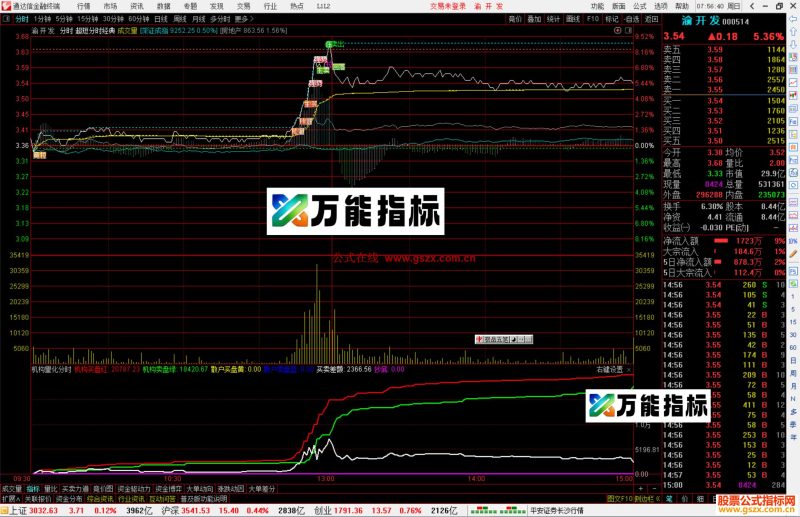Click the circled plus icon above the chart
The width and height of the screenshot is (800, 517).
point(617,31)
